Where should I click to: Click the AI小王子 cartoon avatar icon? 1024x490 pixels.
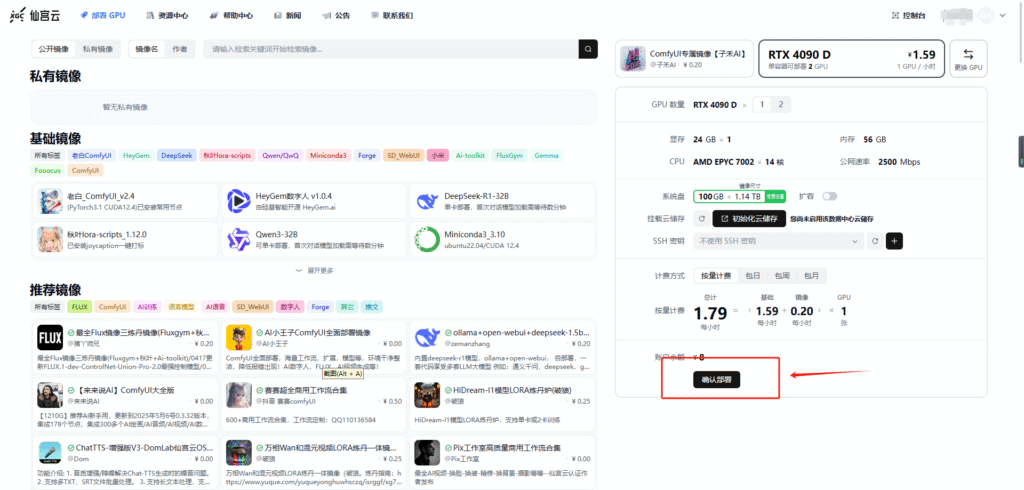coord(239,338)
